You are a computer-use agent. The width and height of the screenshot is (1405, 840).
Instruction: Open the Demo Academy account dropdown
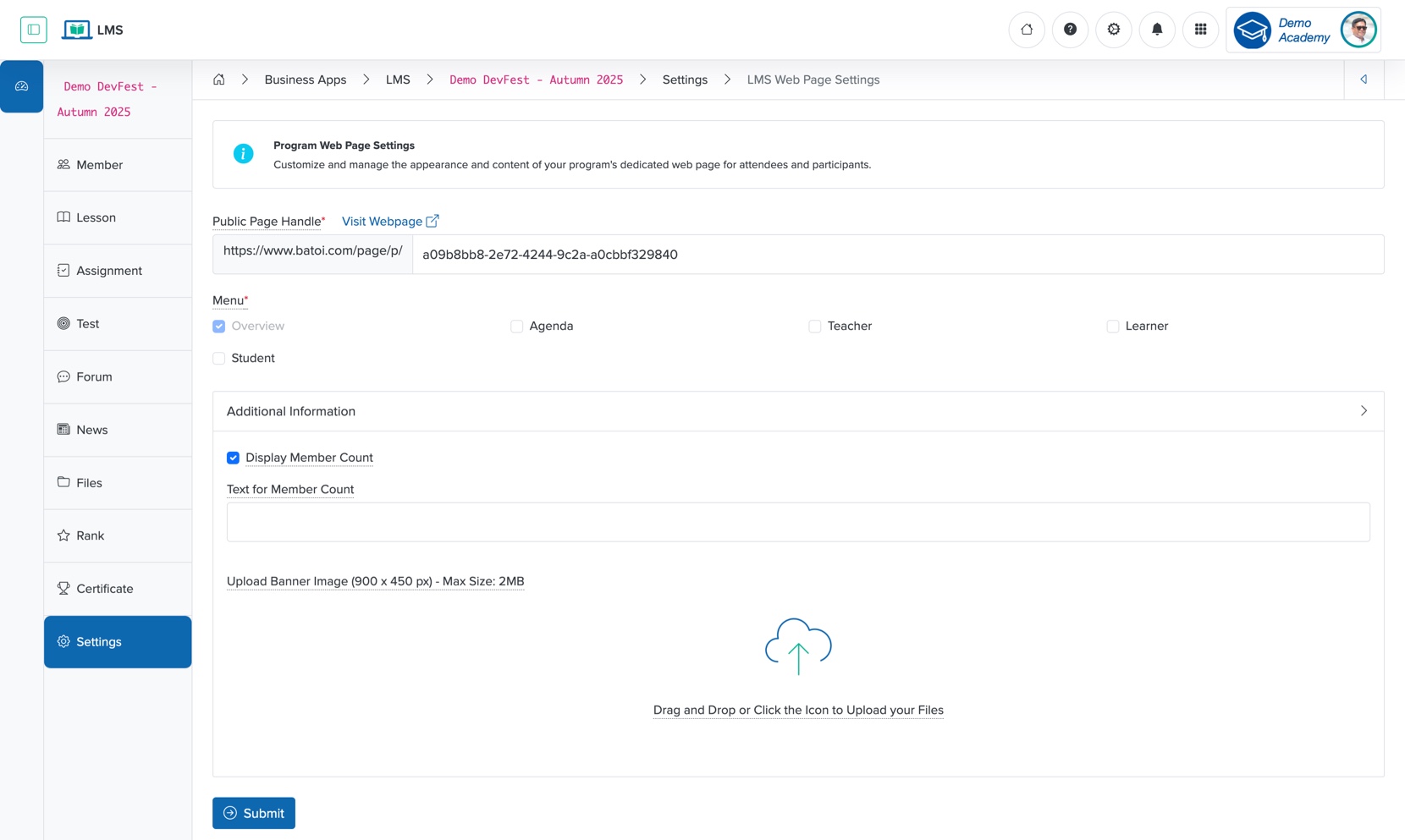1303,30
